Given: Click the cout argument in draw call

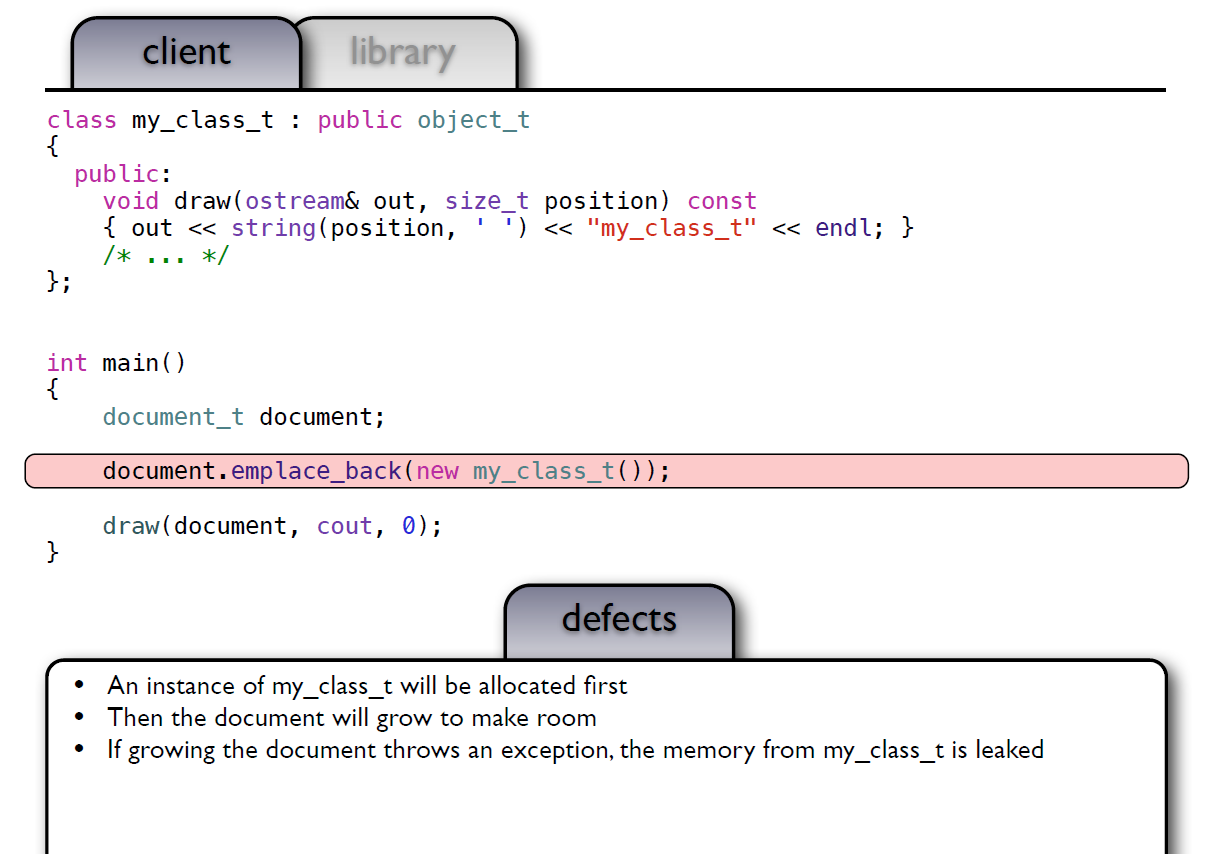Looking at the screenshot, I should (345, 526).
